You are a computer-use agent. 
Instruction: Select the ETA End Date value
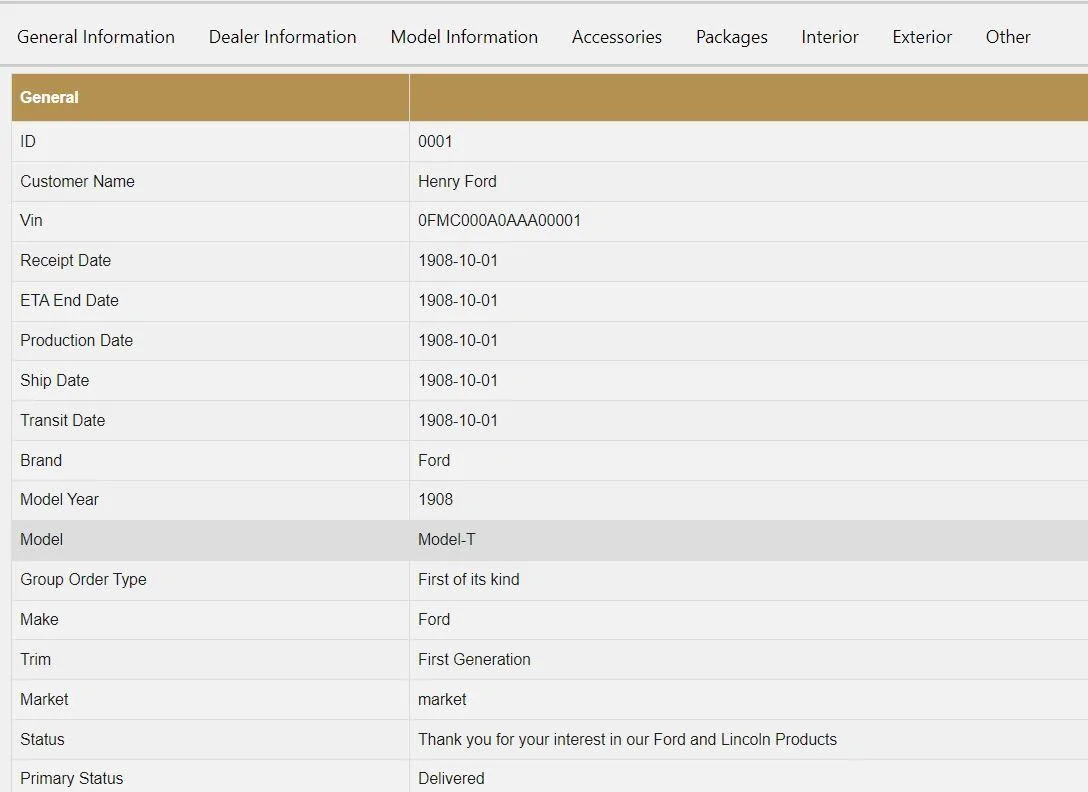coord(458,301)
